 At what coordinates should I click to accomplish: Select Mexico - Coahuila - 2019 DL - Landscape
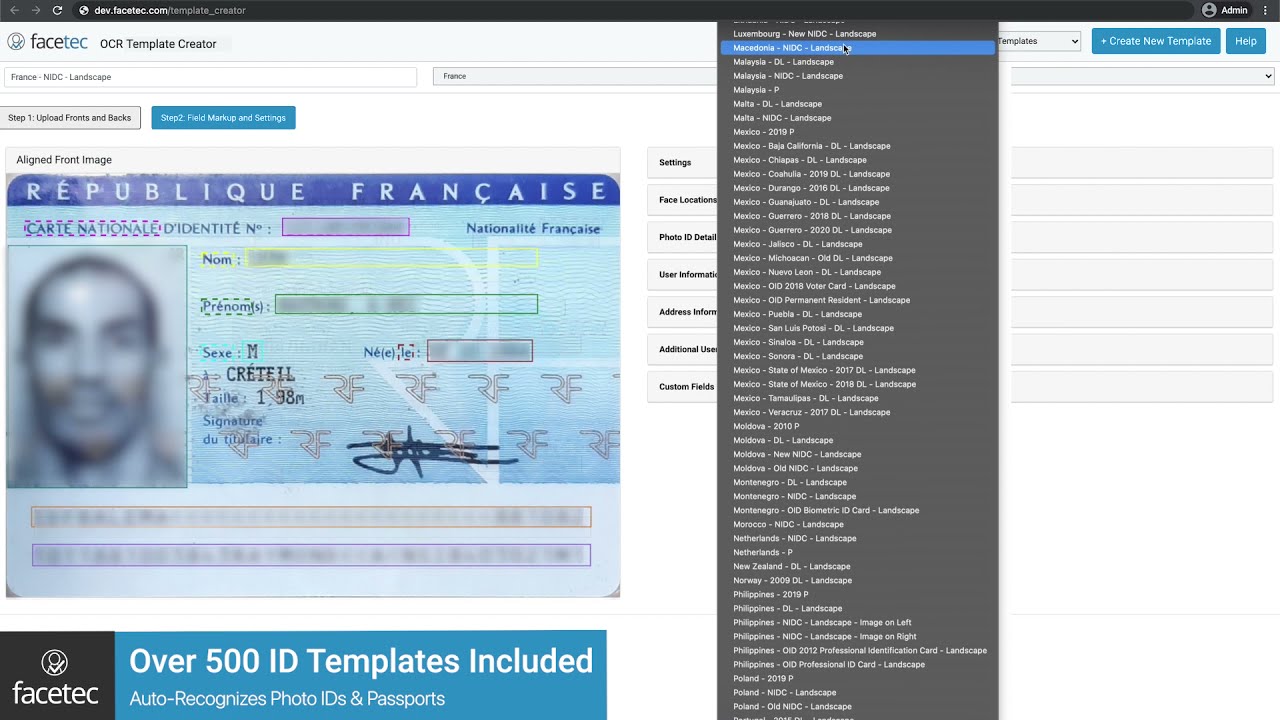[x=858, y=174]
